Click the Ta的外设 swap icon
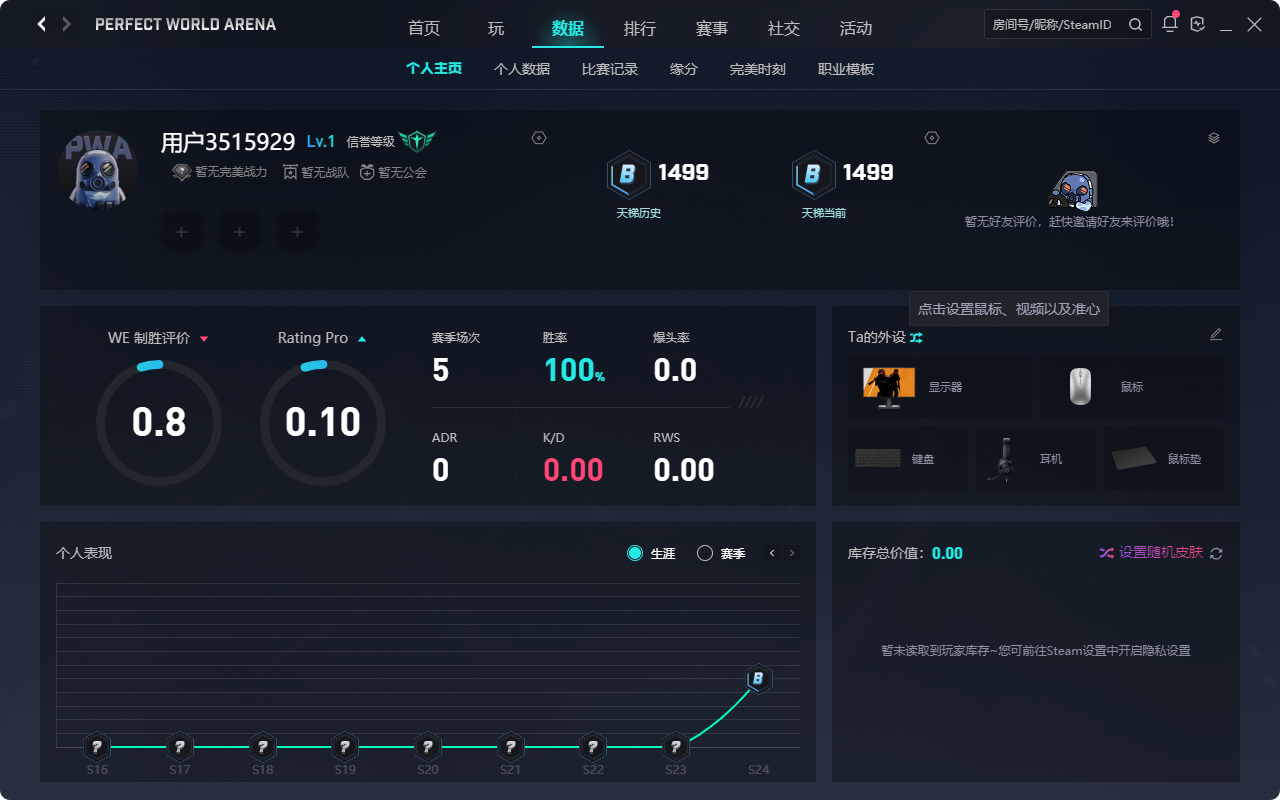 click(916, 338)
